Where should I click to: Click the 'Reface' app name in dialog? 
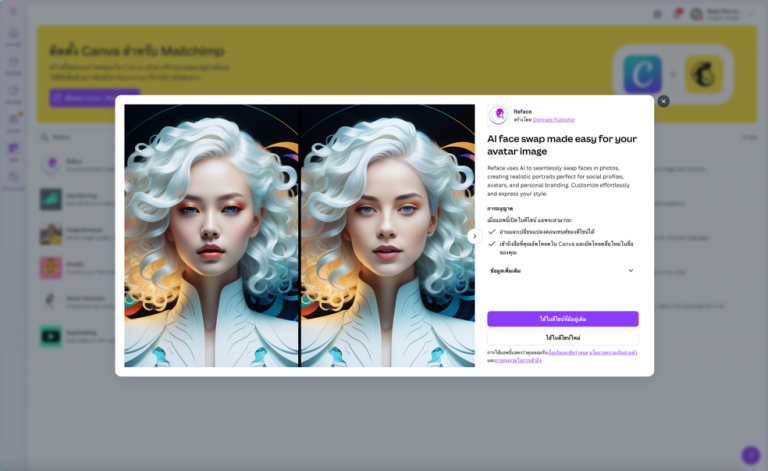tap(523, 112)
